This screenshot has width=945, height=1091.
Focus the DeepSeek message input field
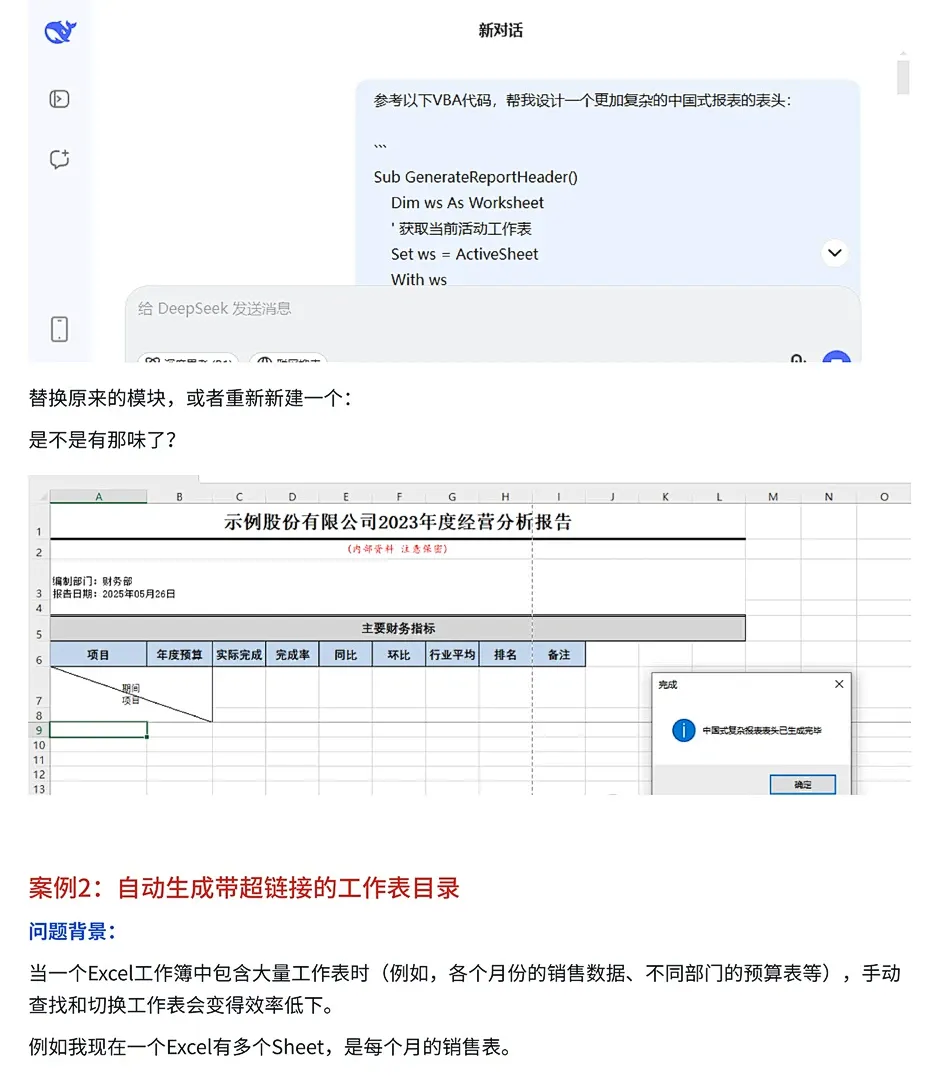pyautogui.click(x=493, y=309)
